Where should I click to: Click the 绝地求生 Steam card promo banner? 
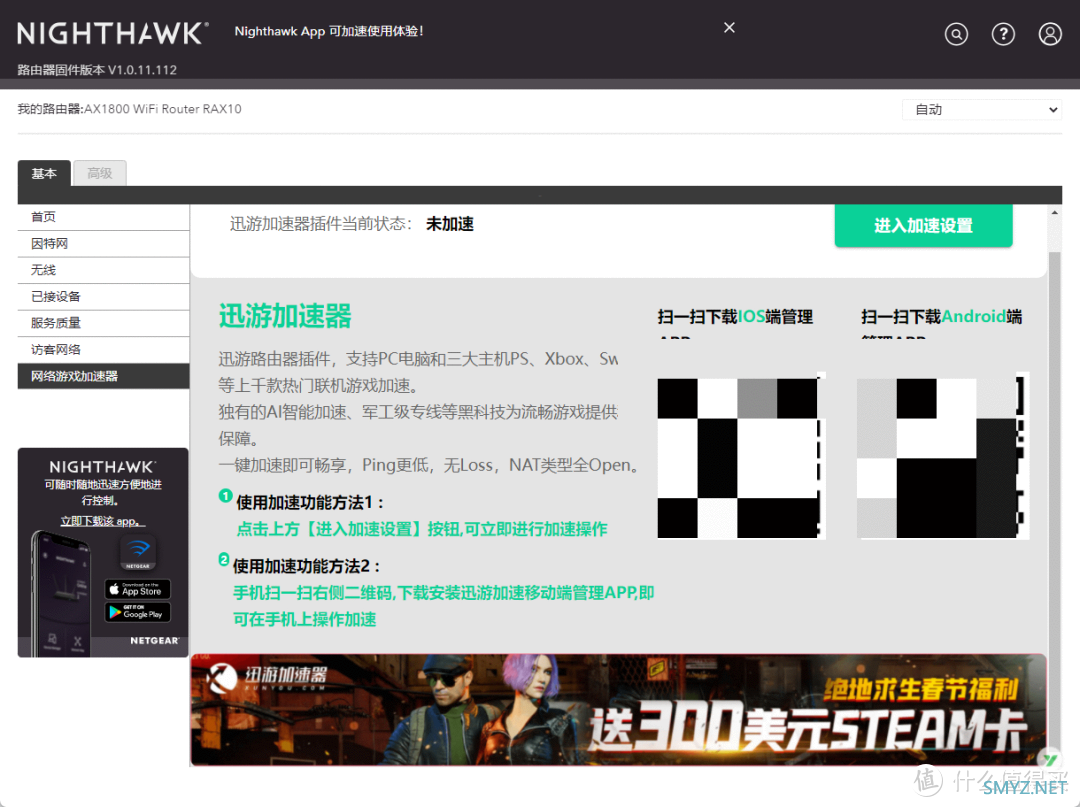pyautogui.click(x=618, y=710)
